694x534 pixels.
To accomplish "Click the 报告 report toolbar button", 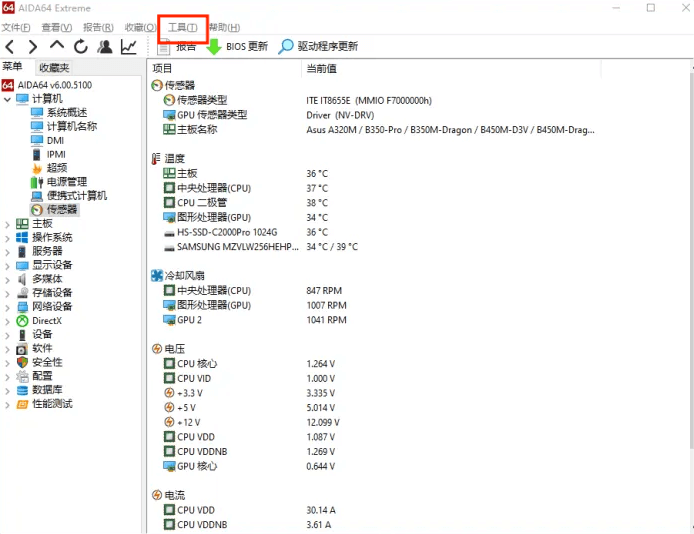I will click(x=177, y=46).
